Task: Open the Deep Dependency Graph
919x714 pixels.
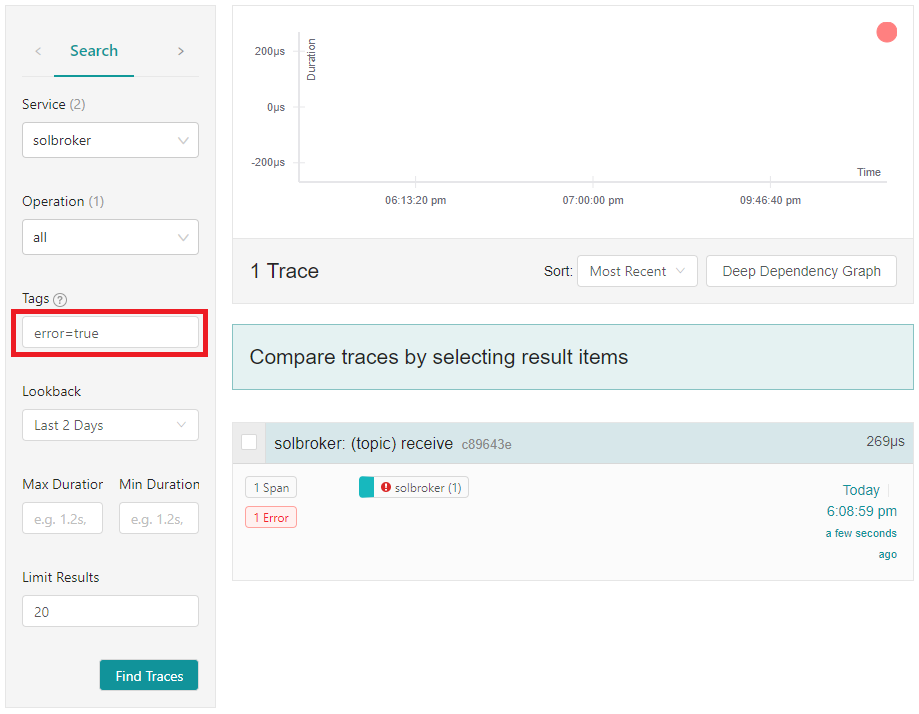Action: coord(801,271)
